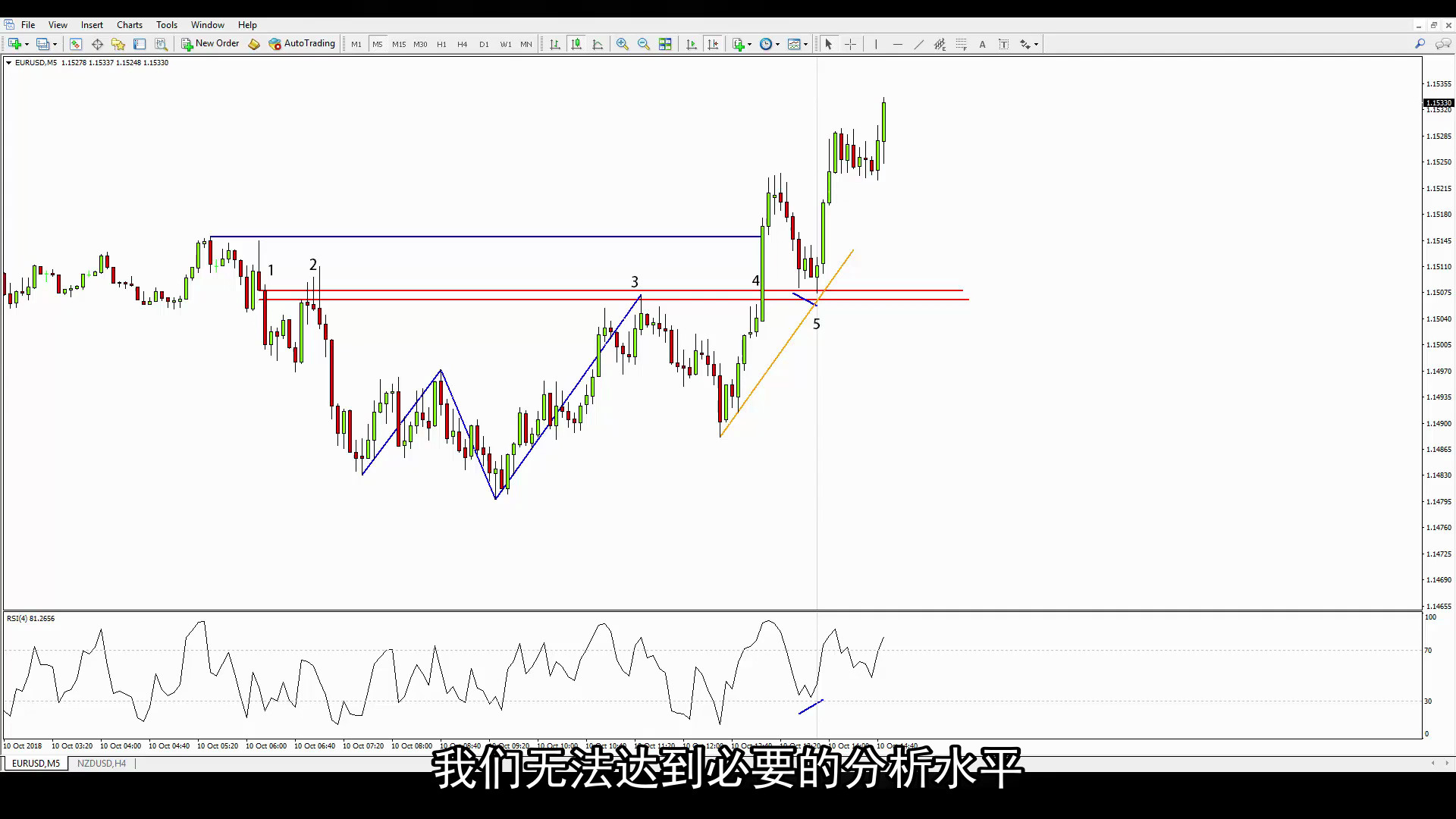Toggle the AutoTrading button
This screenshot has width=1456, height=819.
point(302,44)
